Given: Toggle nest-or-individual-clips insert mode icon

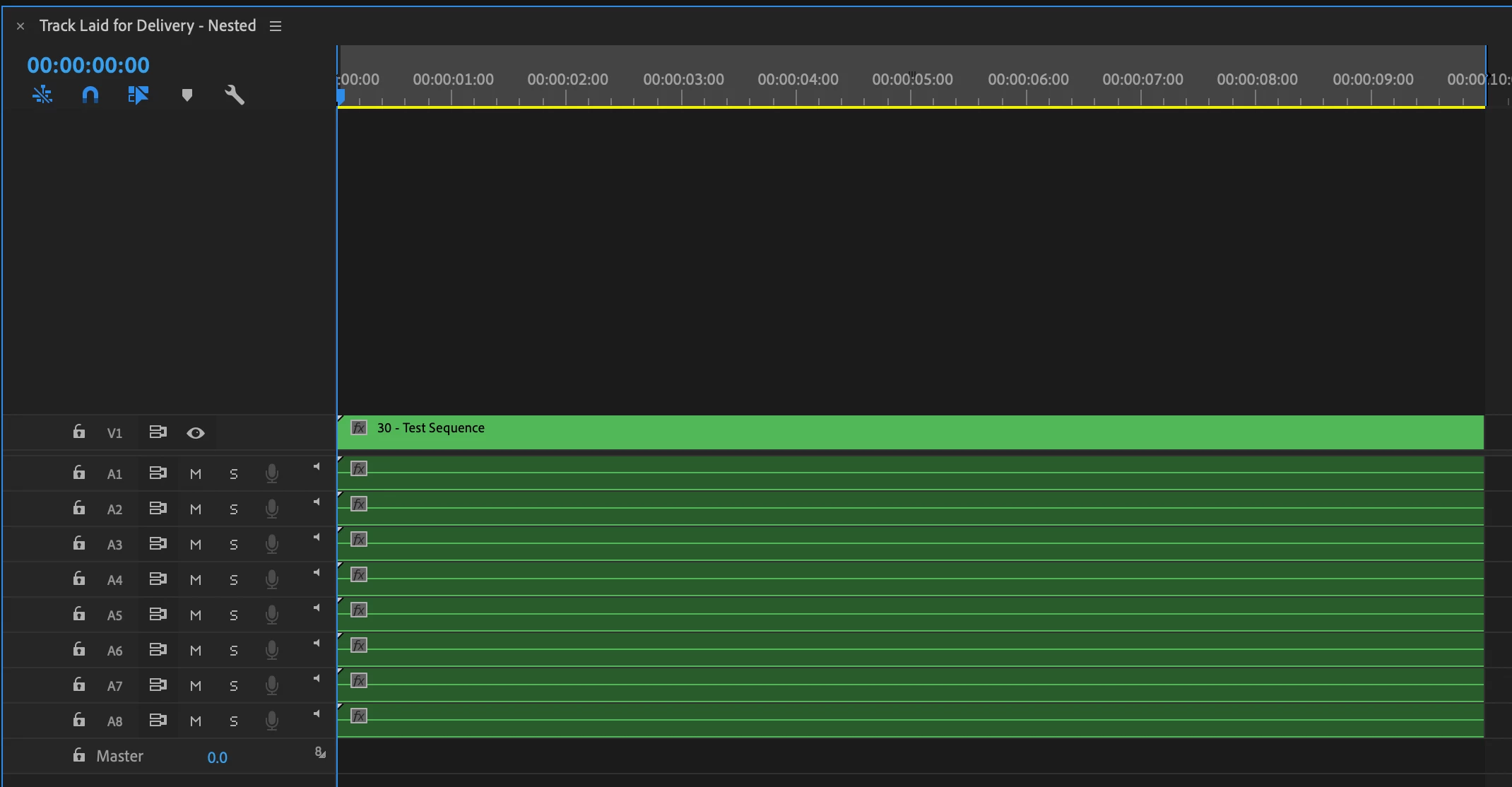Looking at the screenshot, I should click(x=42, y=95).
